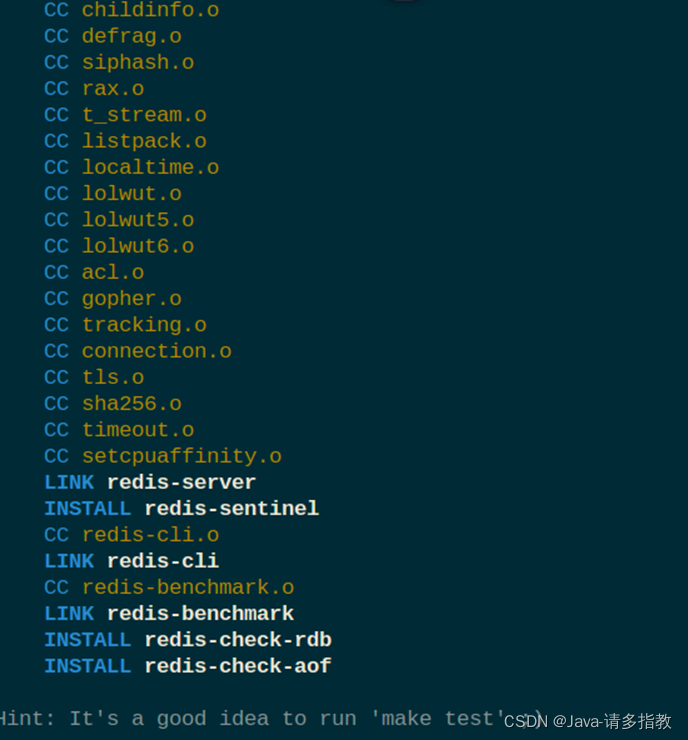Click the gopher.o line

131,299
